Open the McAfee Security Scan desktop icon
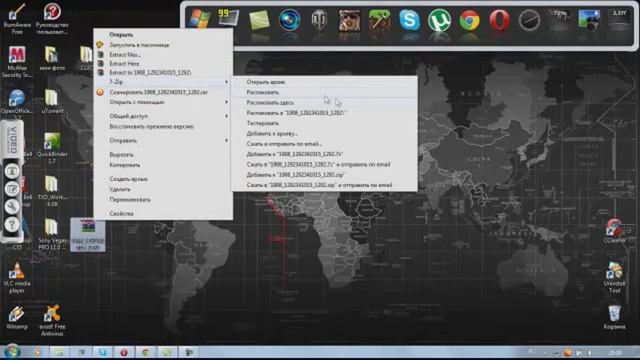Image resolution: width=640 pixels, height=360 pixels. [x=17, y=62]
